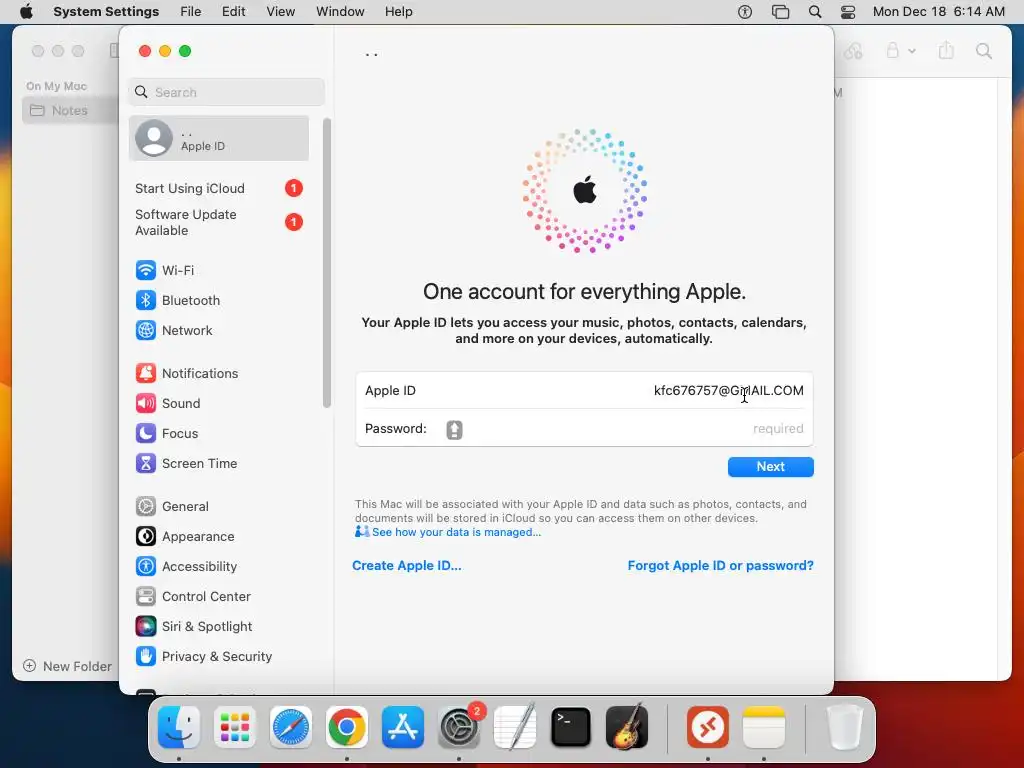Open the File menu
This screenshot has height=768, width=1024.
click(191, 12)
